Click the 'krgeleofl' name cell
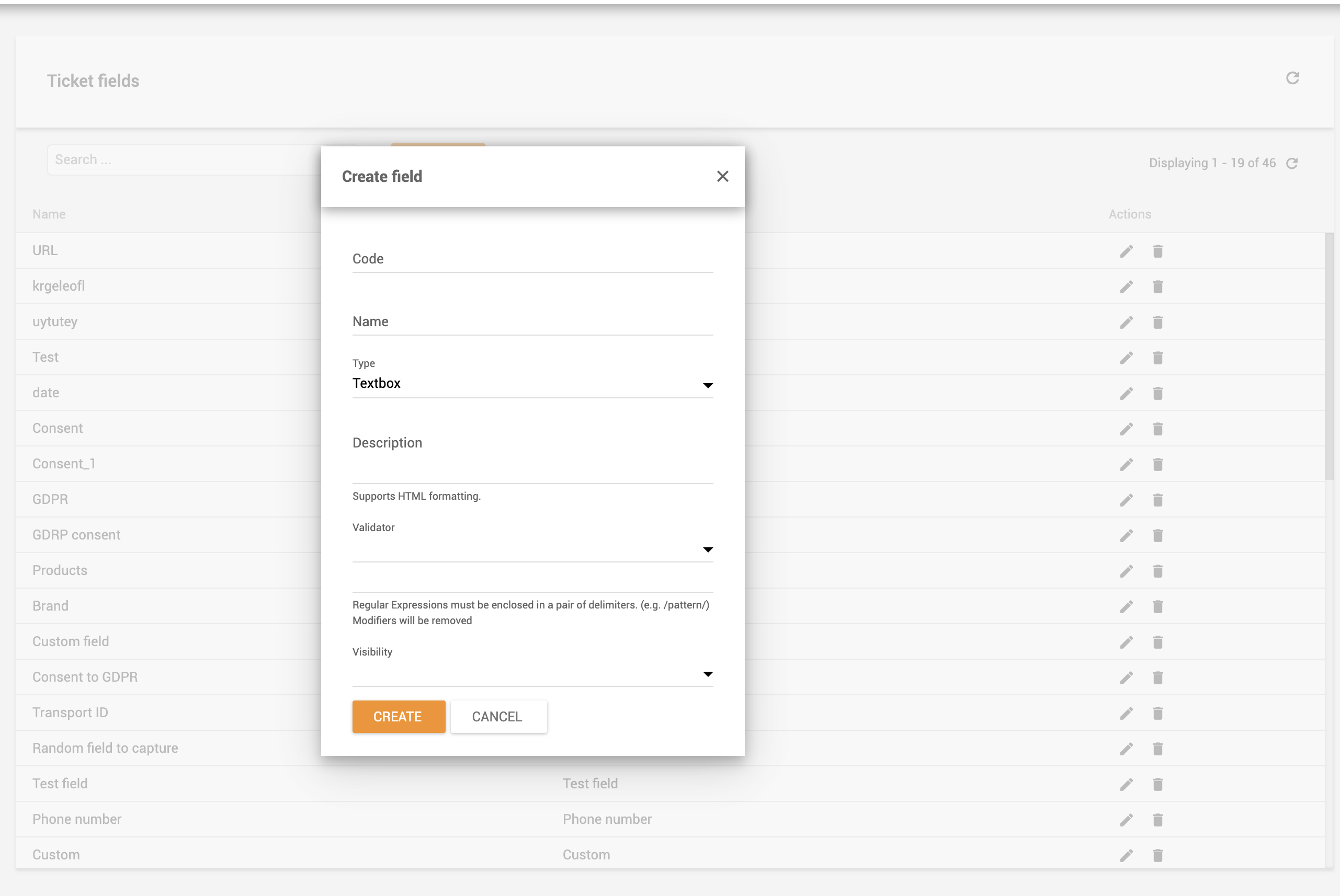The image size is (1340, 896). click(x=59, y=286)
